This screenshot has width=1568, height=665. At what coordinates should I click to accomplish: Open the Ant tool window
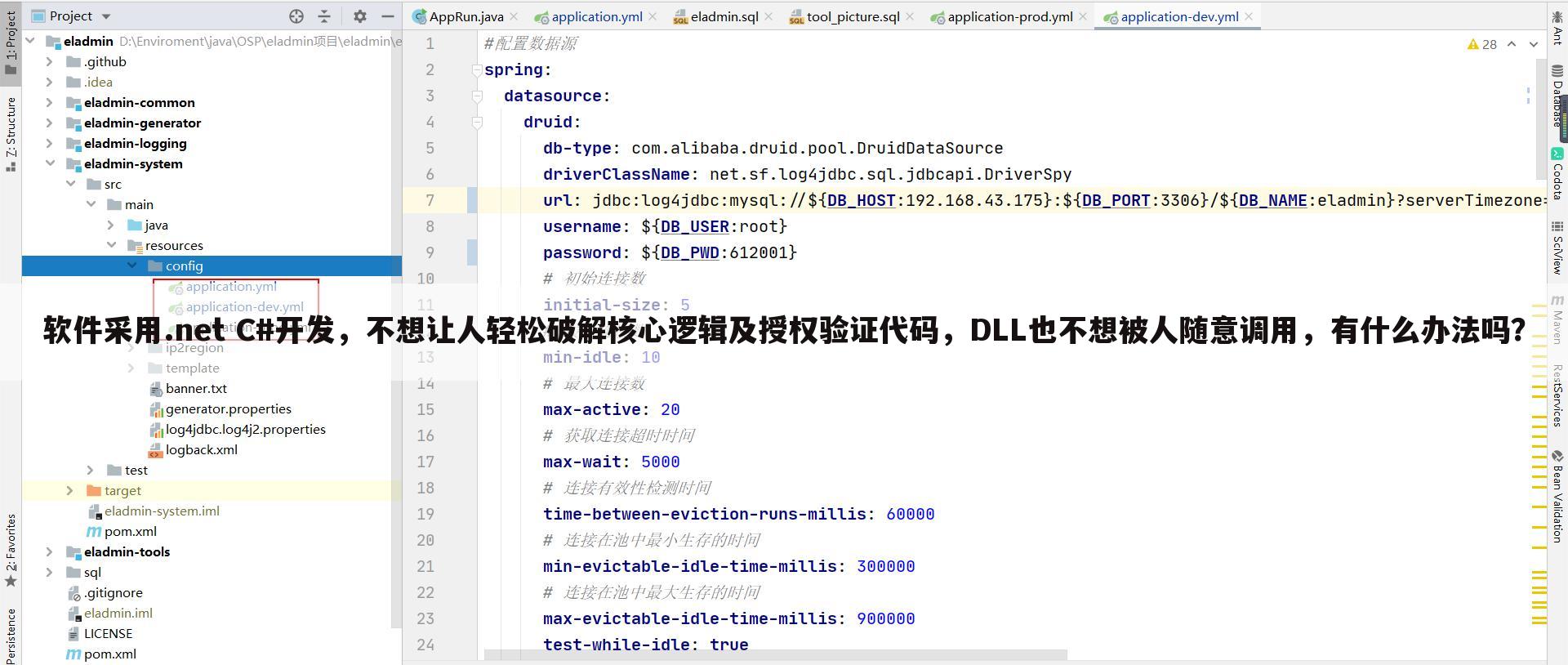click(1557, 29)
